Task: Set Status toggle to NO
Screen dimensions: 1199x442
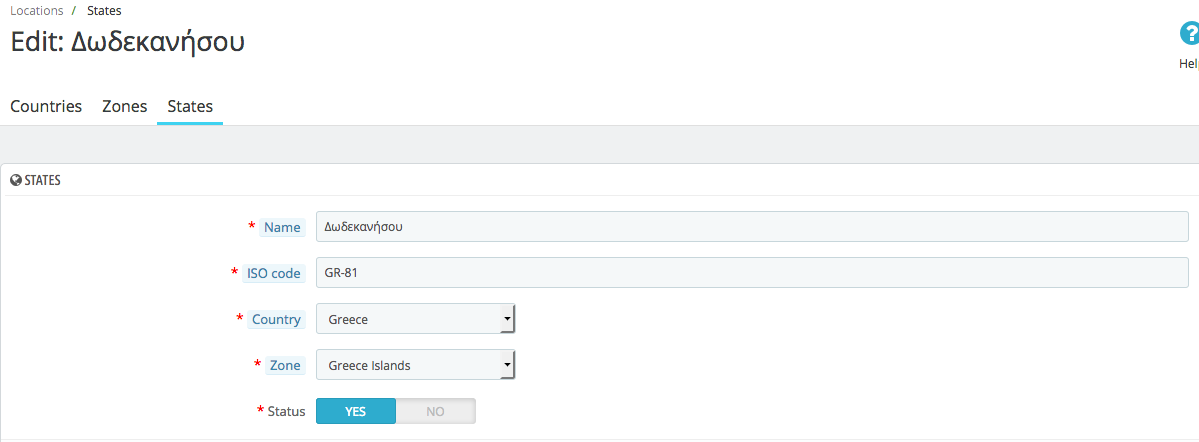Action: (435, 411)
